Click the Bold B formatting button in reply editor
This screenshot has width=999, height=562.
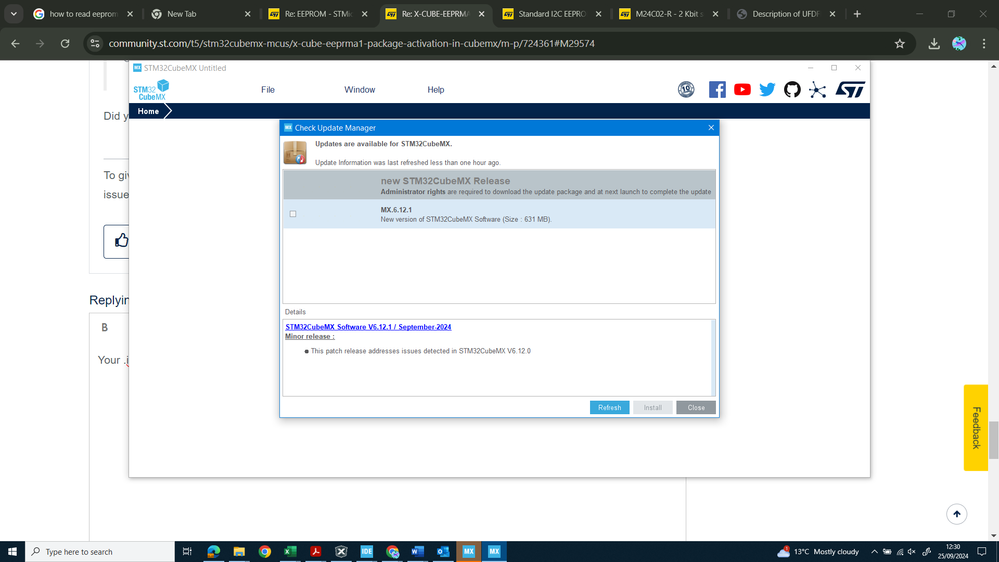[x=104, y=328]
